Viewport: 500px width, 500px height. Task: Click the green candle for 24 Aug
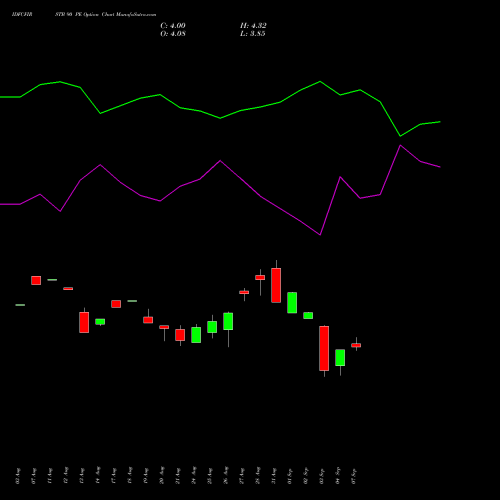196,335
